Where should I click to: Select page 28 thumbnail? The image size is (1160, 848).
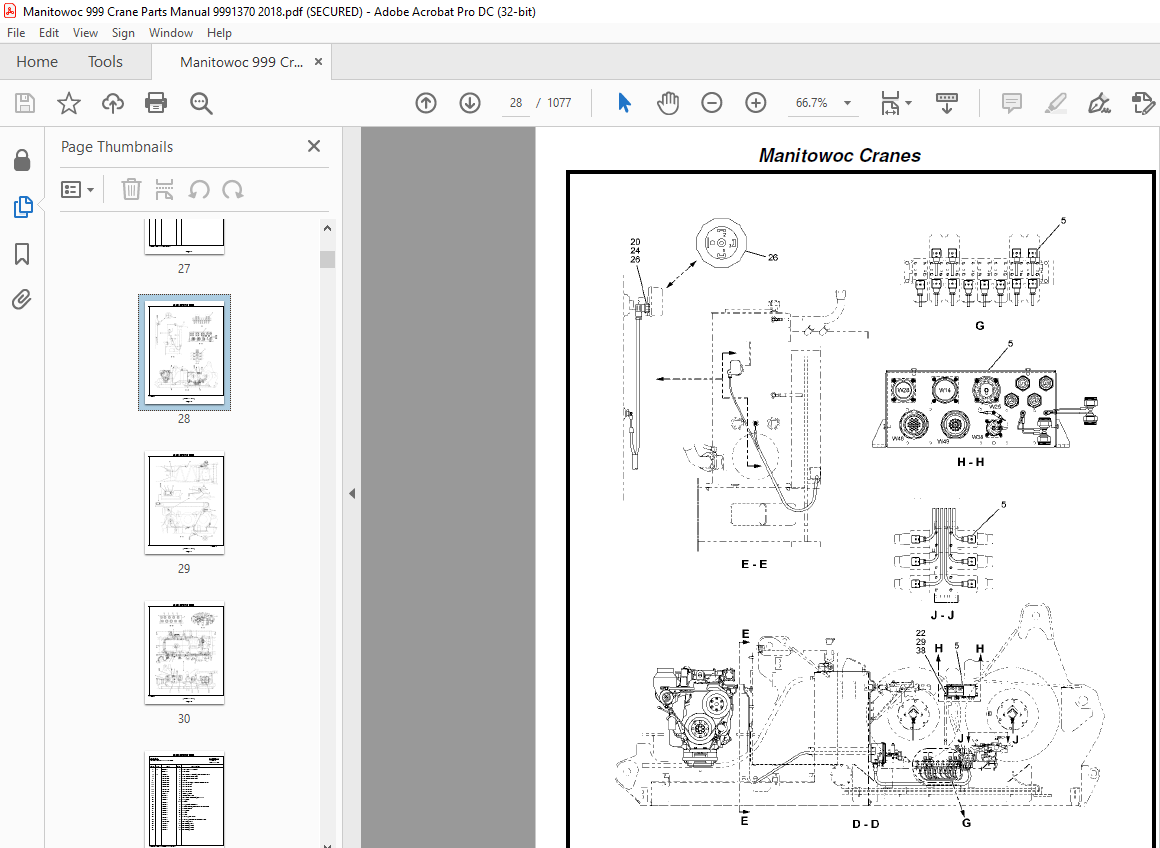[x=184, y=352]
